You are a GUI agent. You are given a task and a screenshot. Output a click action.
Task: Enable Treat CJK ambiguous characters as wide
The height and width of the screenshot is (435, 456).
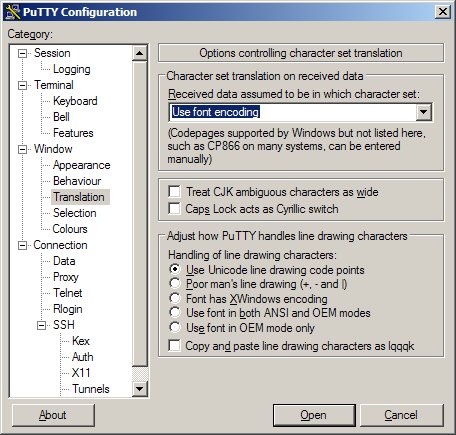(x=174, y=192)
